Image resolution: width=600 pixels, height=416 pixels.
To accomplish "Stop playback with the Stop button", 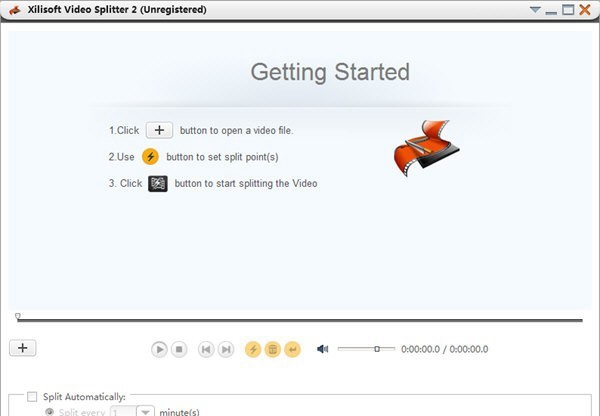I will (179, 349).
